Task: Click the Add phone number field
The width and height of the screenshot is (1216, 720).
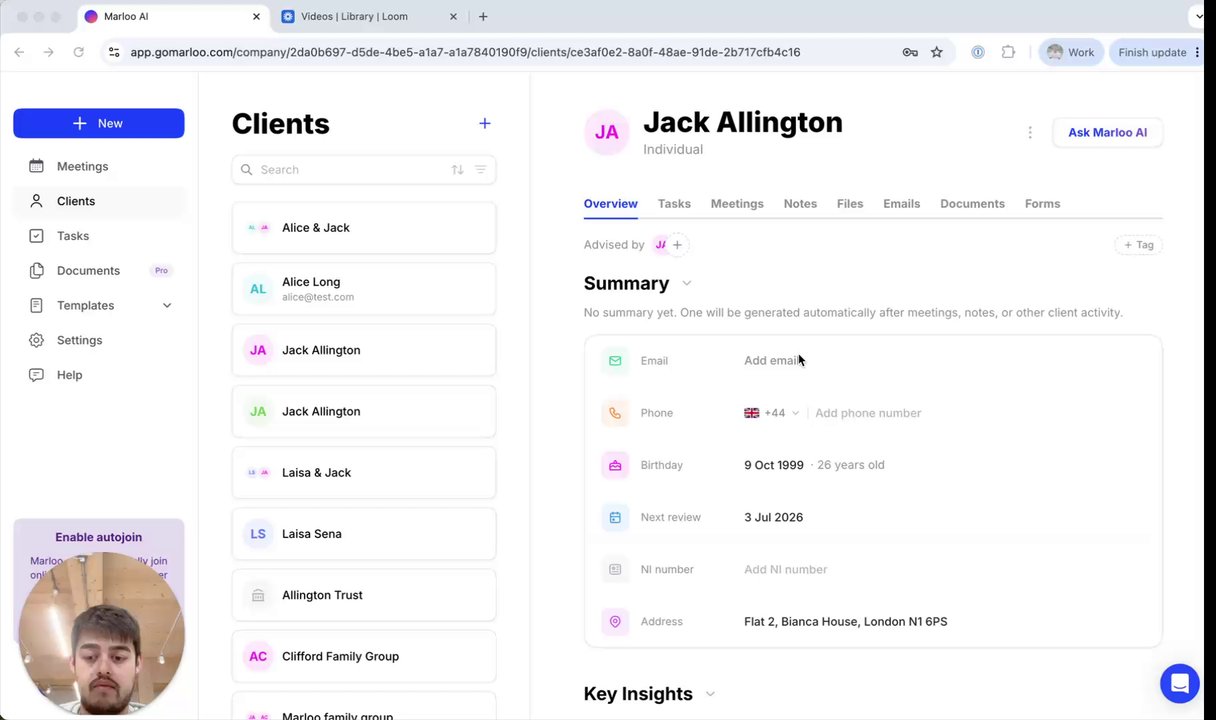Action: 868,413
